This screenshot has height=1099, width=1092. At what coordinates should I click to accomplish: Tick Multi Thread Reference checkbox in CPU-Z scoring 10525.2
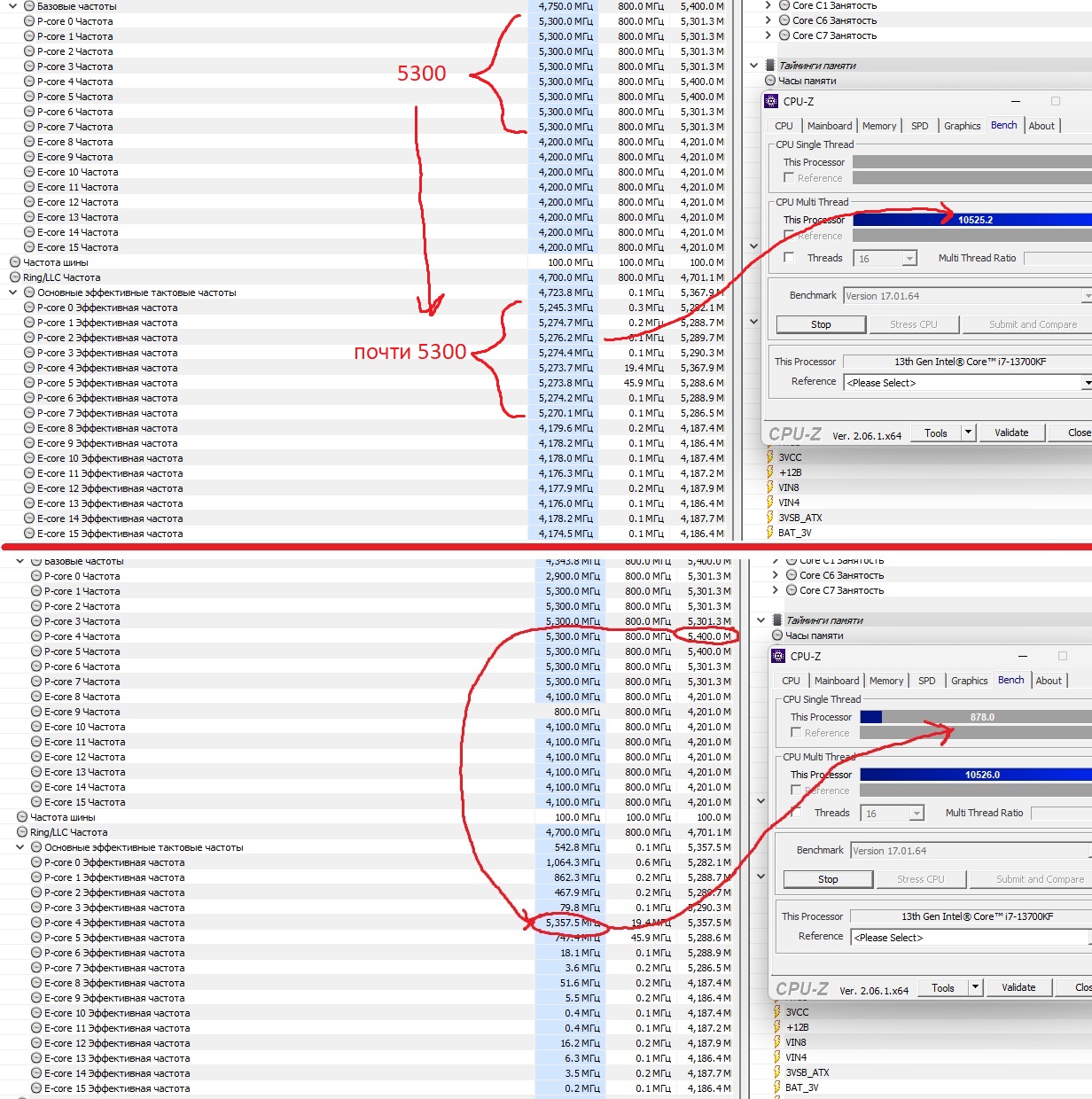789,235
